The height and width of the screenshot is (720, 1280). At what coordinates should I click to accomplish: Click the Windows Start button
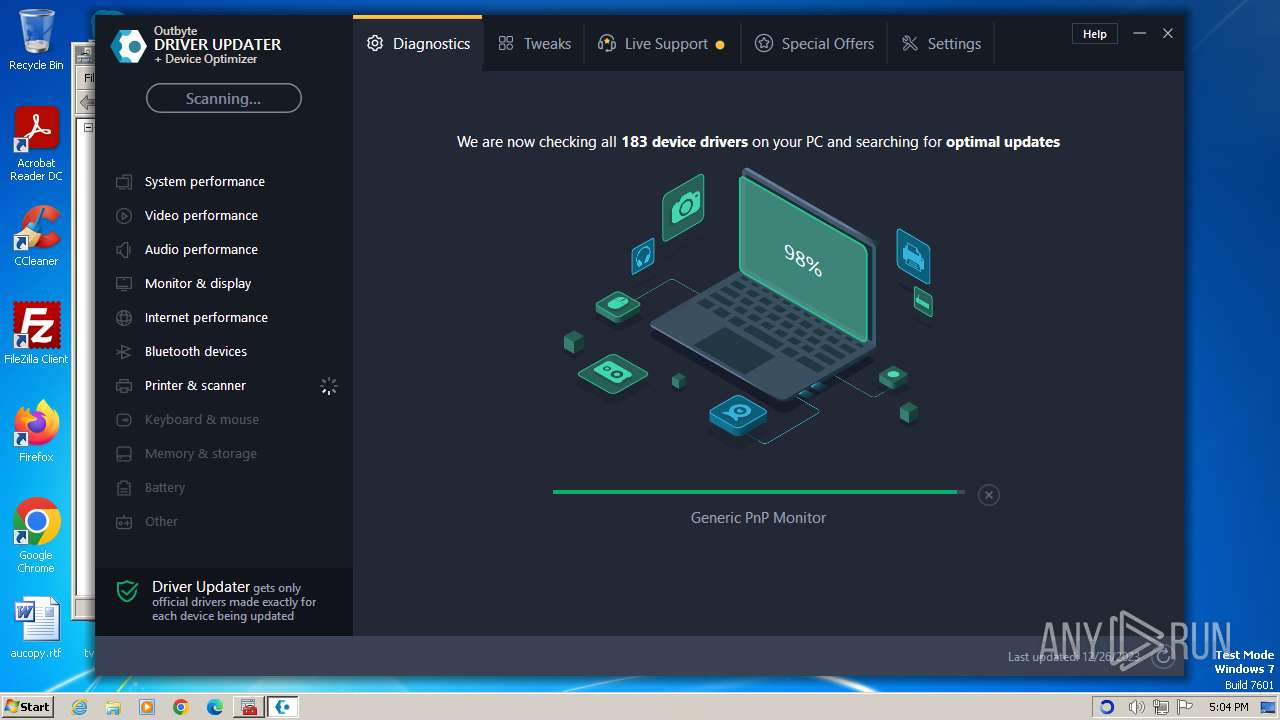(x=27, y=706)
